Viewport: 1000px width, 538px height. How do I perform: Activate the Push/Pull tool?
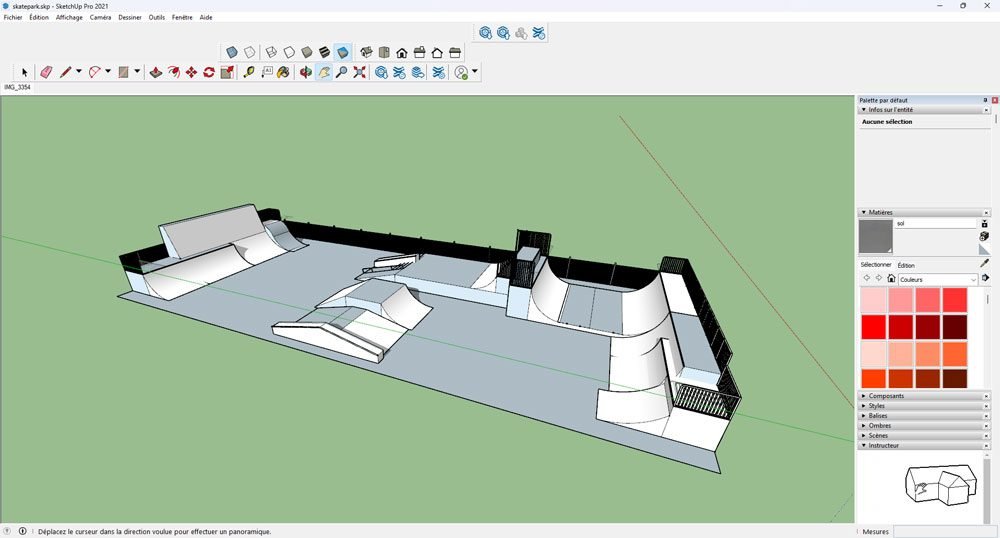point(156,72)
